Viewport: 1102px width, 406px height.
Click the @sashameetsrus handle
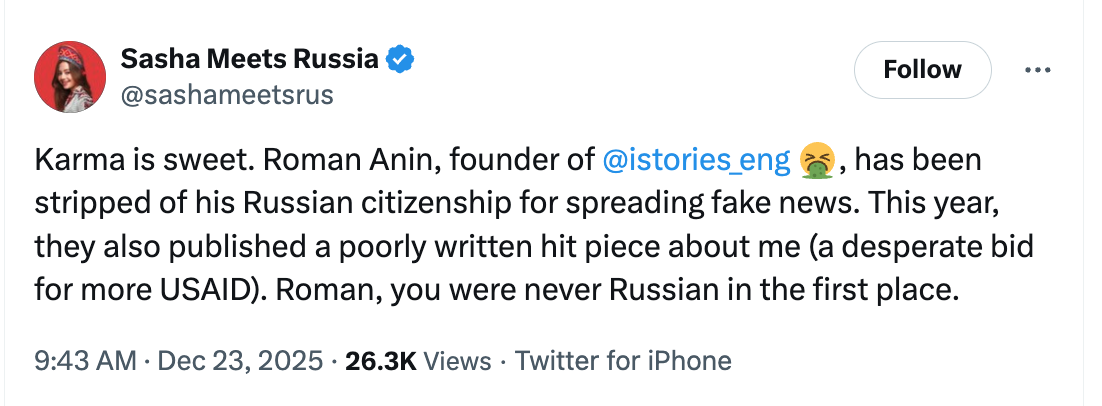click(226, 95)
